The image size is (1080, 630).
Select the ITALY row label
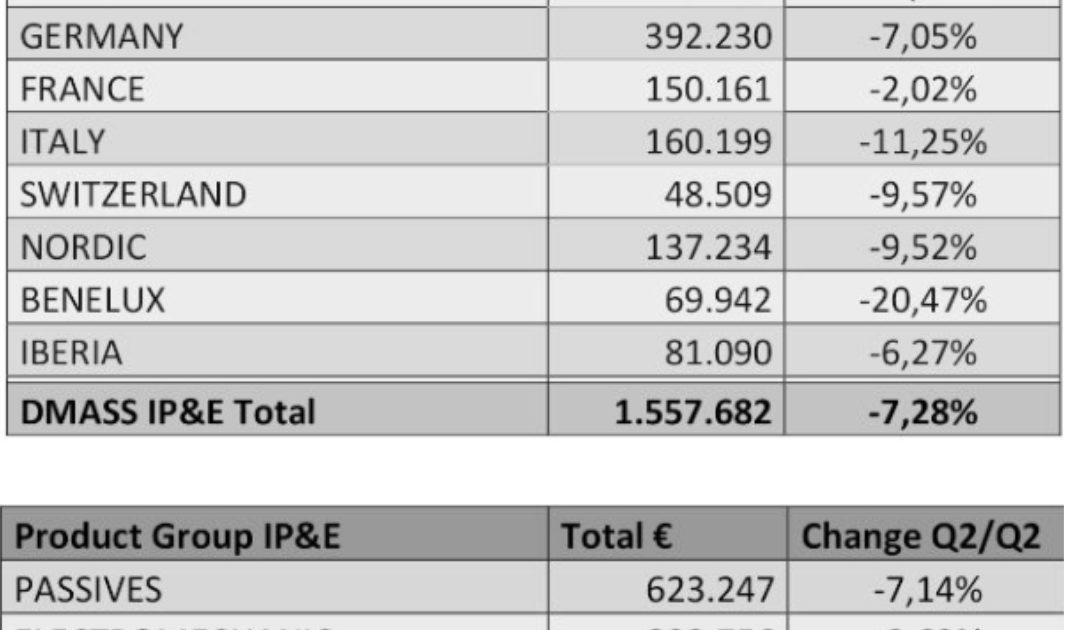62,141
